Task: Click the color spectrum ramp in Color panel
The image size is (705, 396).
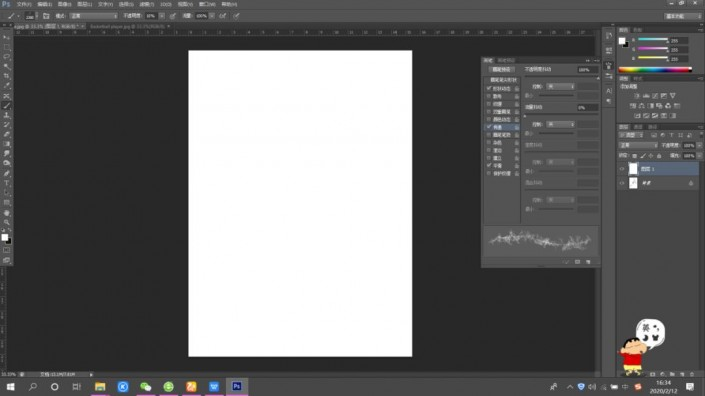Action: [x=655, y=70]
